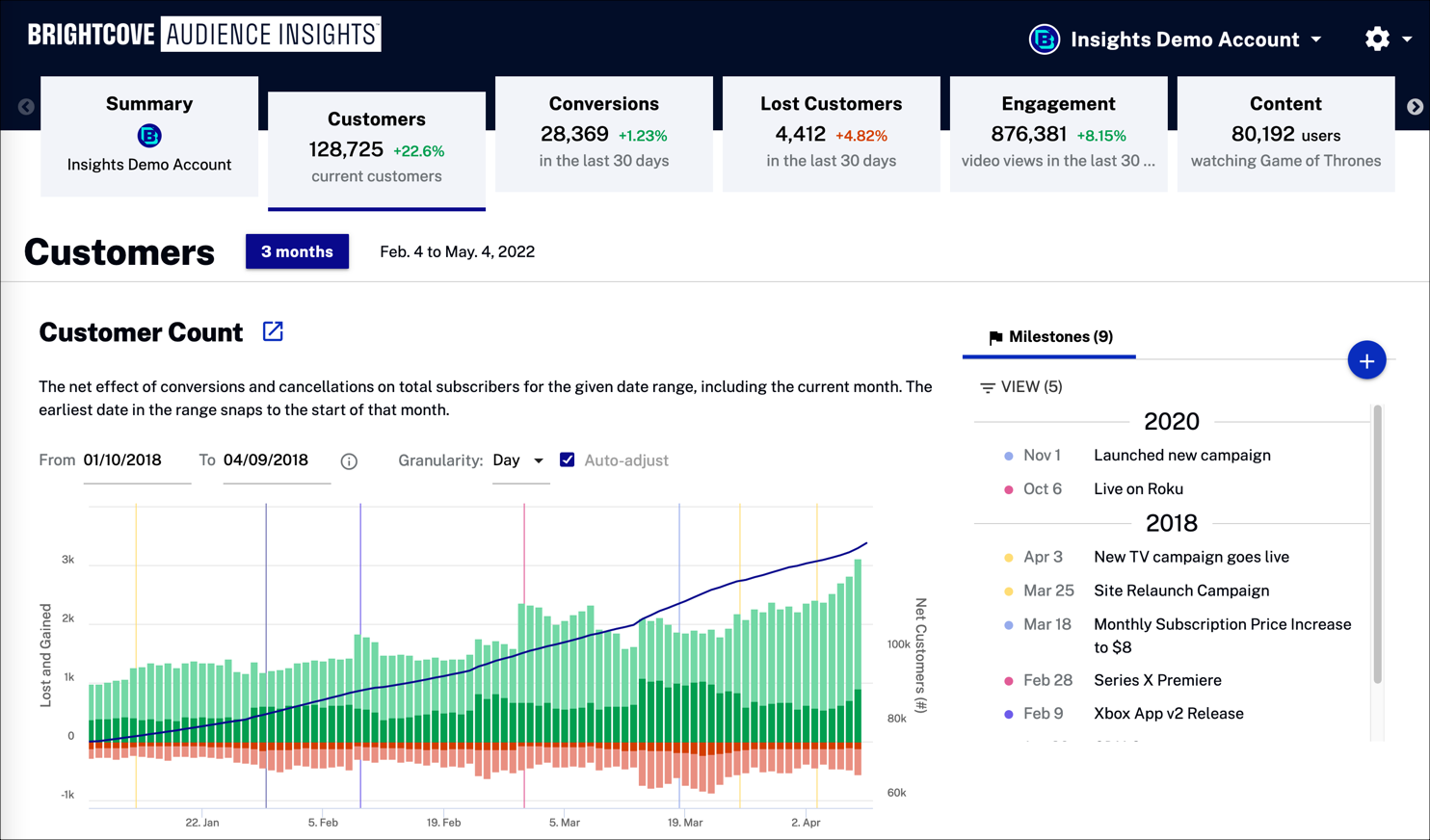Open the settings gear icon
The width and height of the screenshot is (1430, 840).
click(1377, 39)
